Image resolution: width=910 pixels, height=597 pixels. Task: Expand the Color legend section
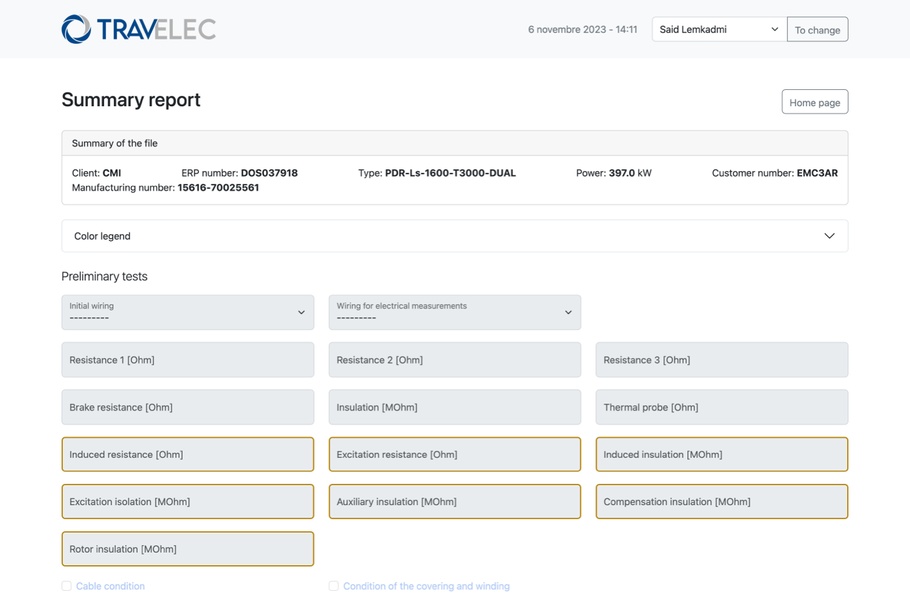point(454,236)
